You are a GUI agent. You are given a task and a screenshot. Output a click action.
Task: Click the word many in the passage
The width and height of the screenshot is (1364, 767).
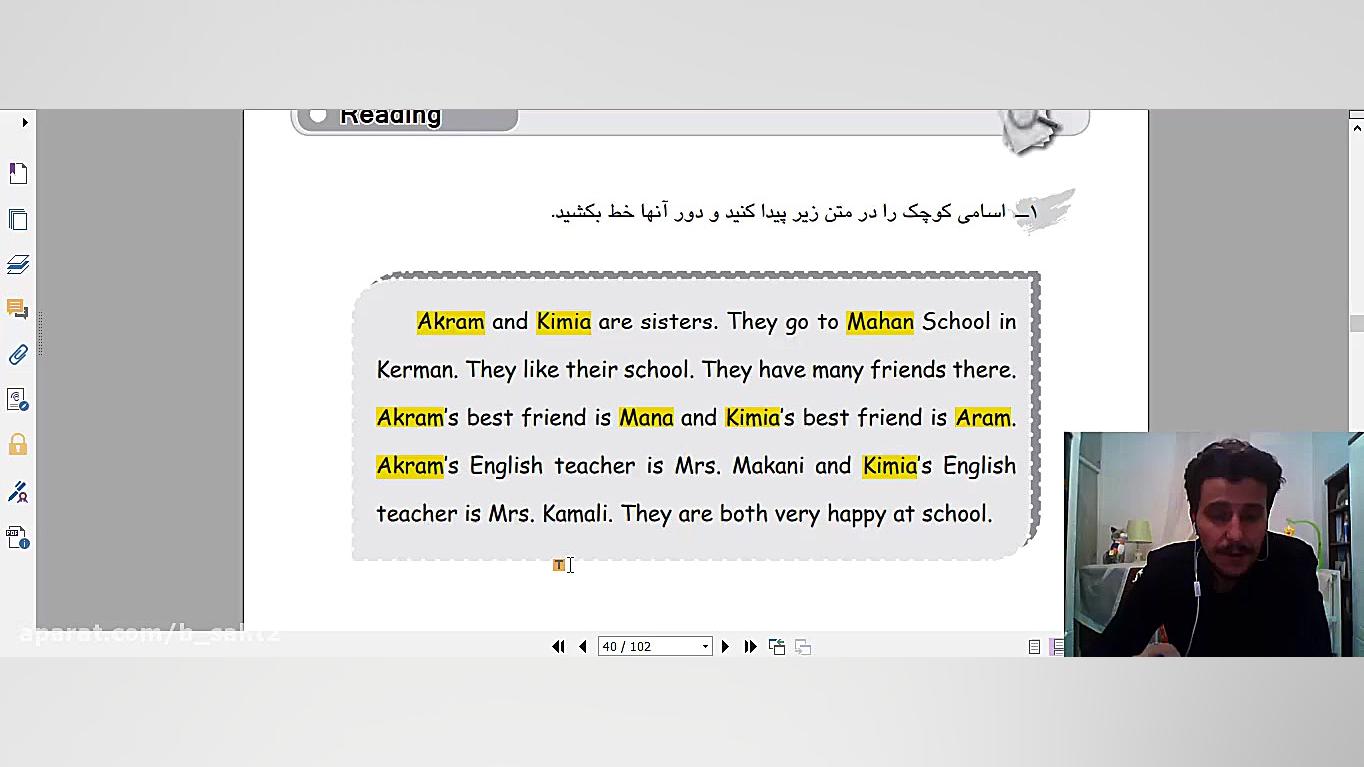tap(837, 370)
